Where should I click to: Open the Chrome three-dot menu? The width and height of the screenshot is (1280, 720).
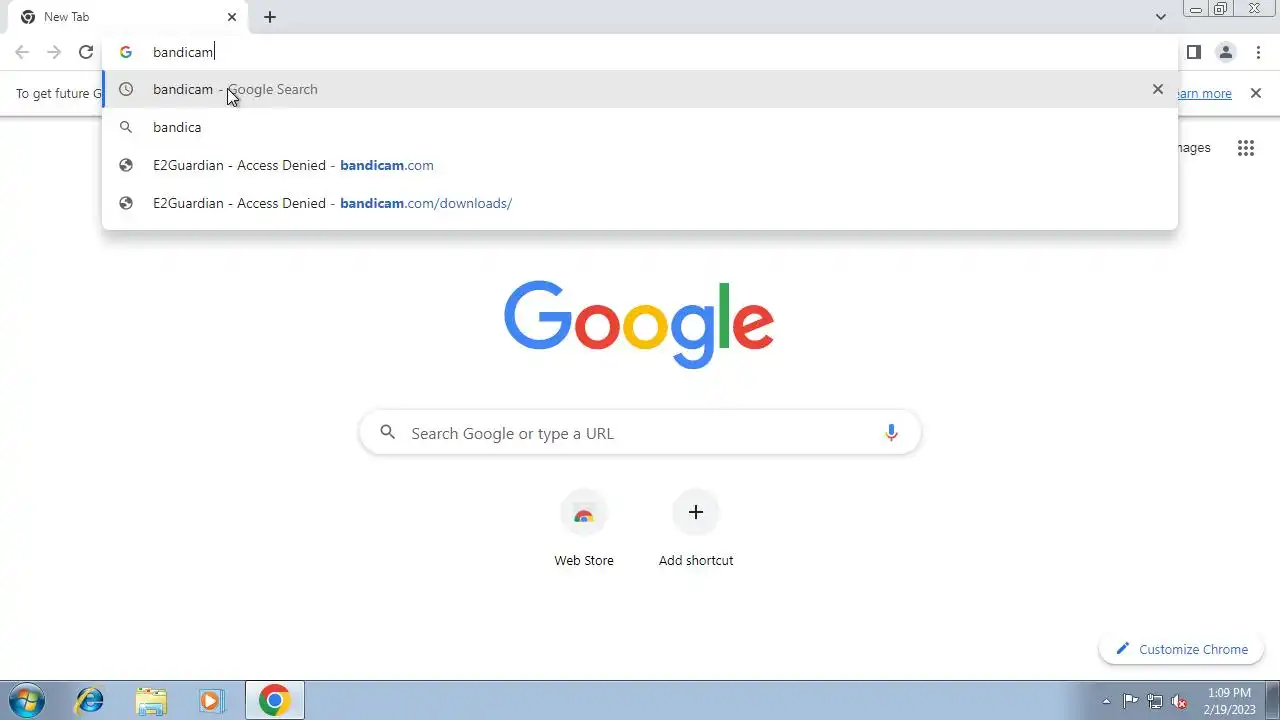(1258, 52)
